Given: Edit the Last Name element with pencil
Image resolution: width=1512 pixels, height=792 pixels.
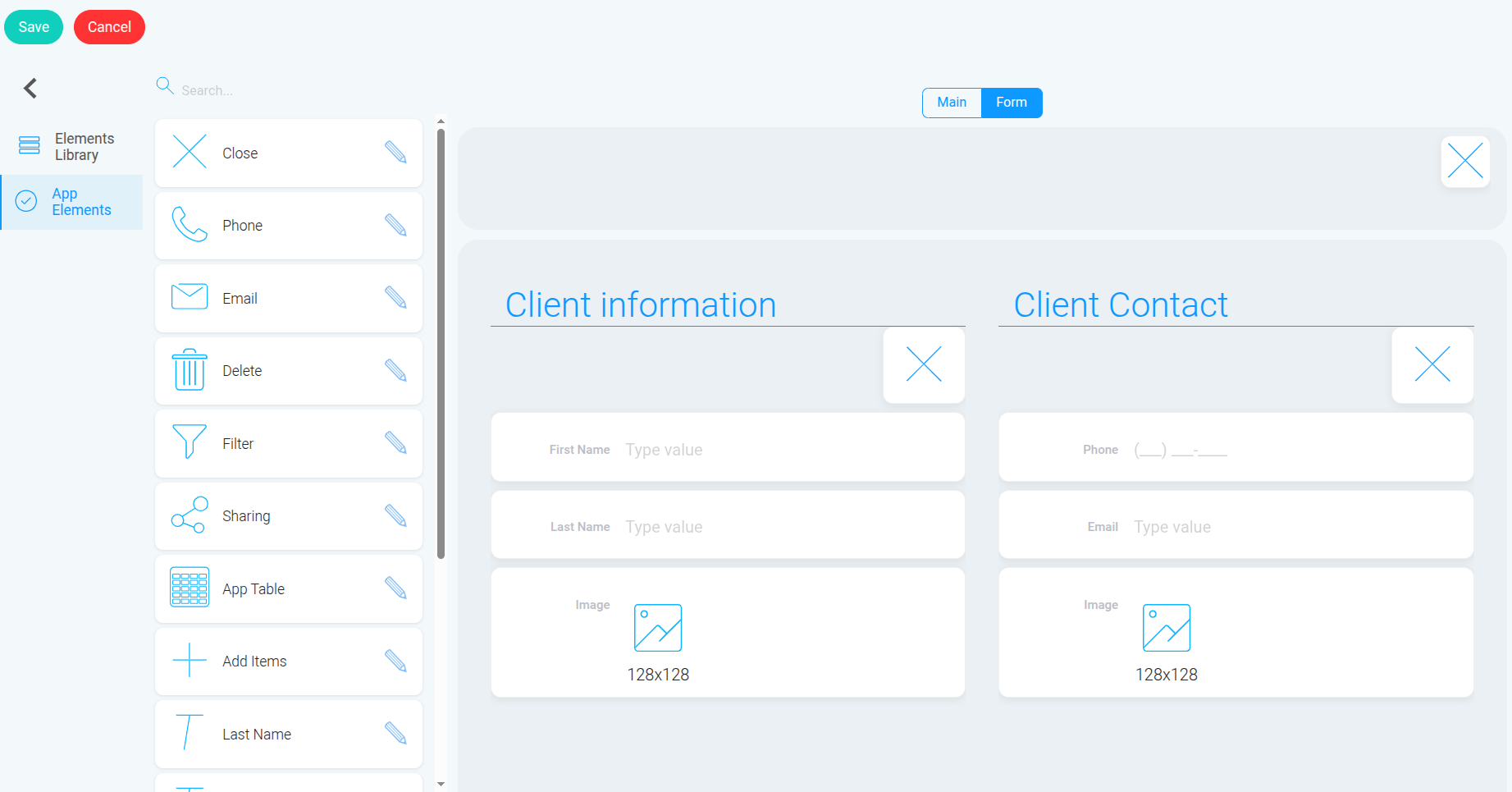Looking at the screenshot, I should 395,734.
